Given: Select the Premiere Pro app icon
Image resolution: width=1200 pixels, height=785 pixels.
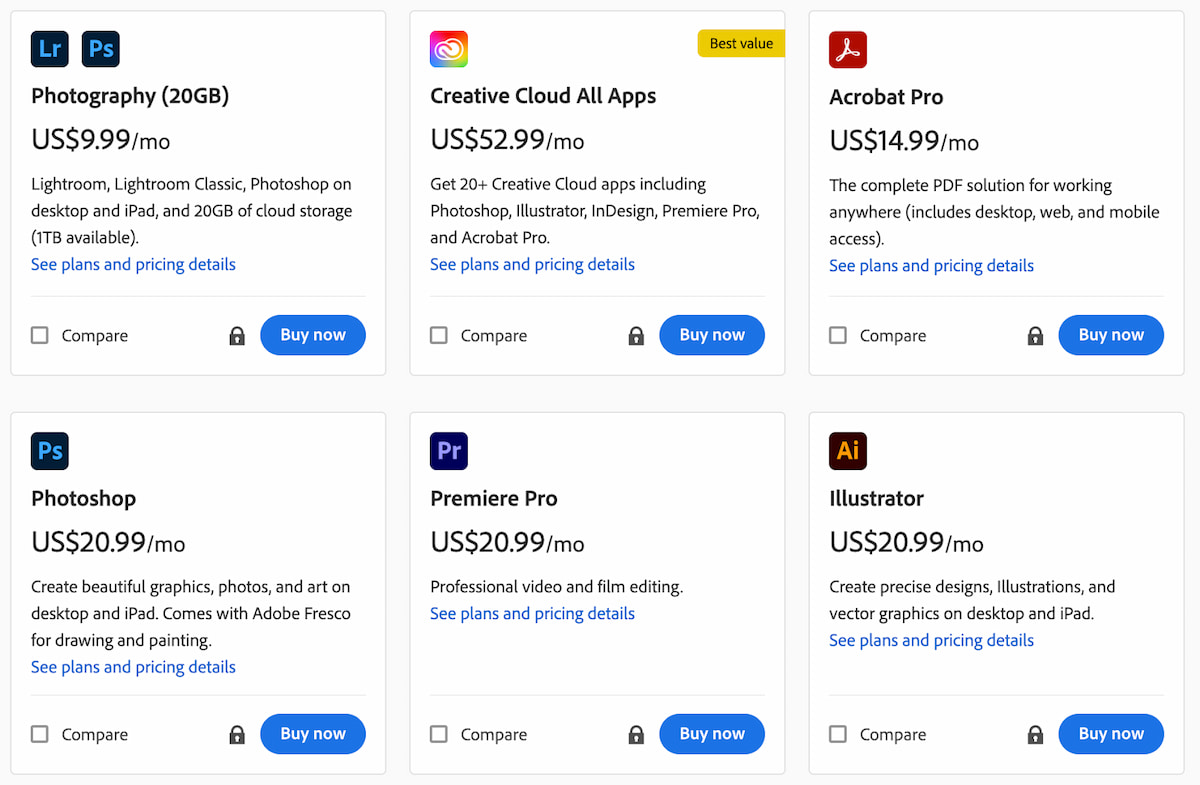Looking at the screenshot, I should 448,451.
